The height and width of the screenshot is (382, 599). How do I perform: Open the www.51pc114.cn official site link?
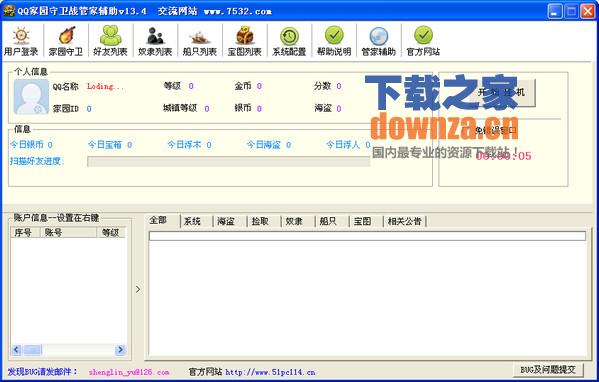(270, 372)
